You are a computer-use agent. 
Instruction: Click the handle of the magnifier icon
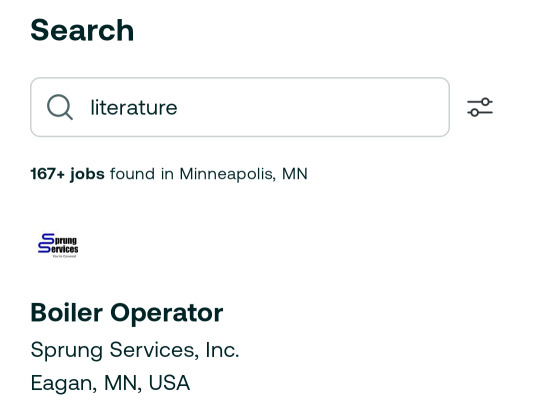pyautogui.click(x=69, y=116)
